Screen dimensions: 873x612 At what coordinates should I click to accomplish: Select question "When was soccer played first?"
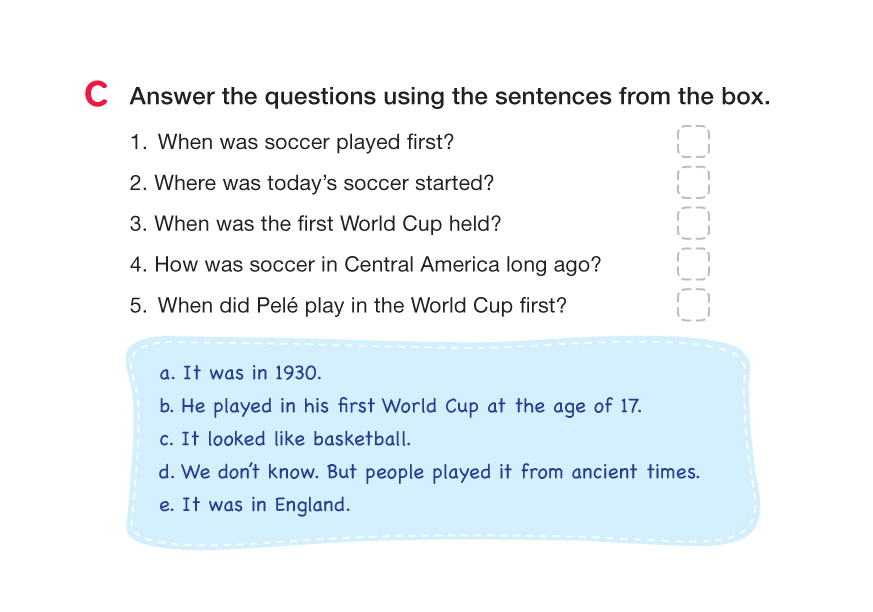(x=305, y=142)
